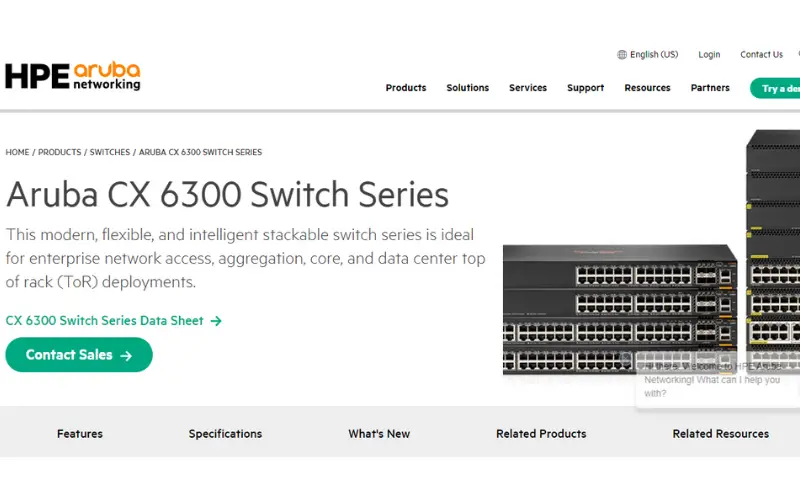Open the Services navigation menu
This screenshot has width=800, height=500.
pyautogui.click(x=528, y=88)
